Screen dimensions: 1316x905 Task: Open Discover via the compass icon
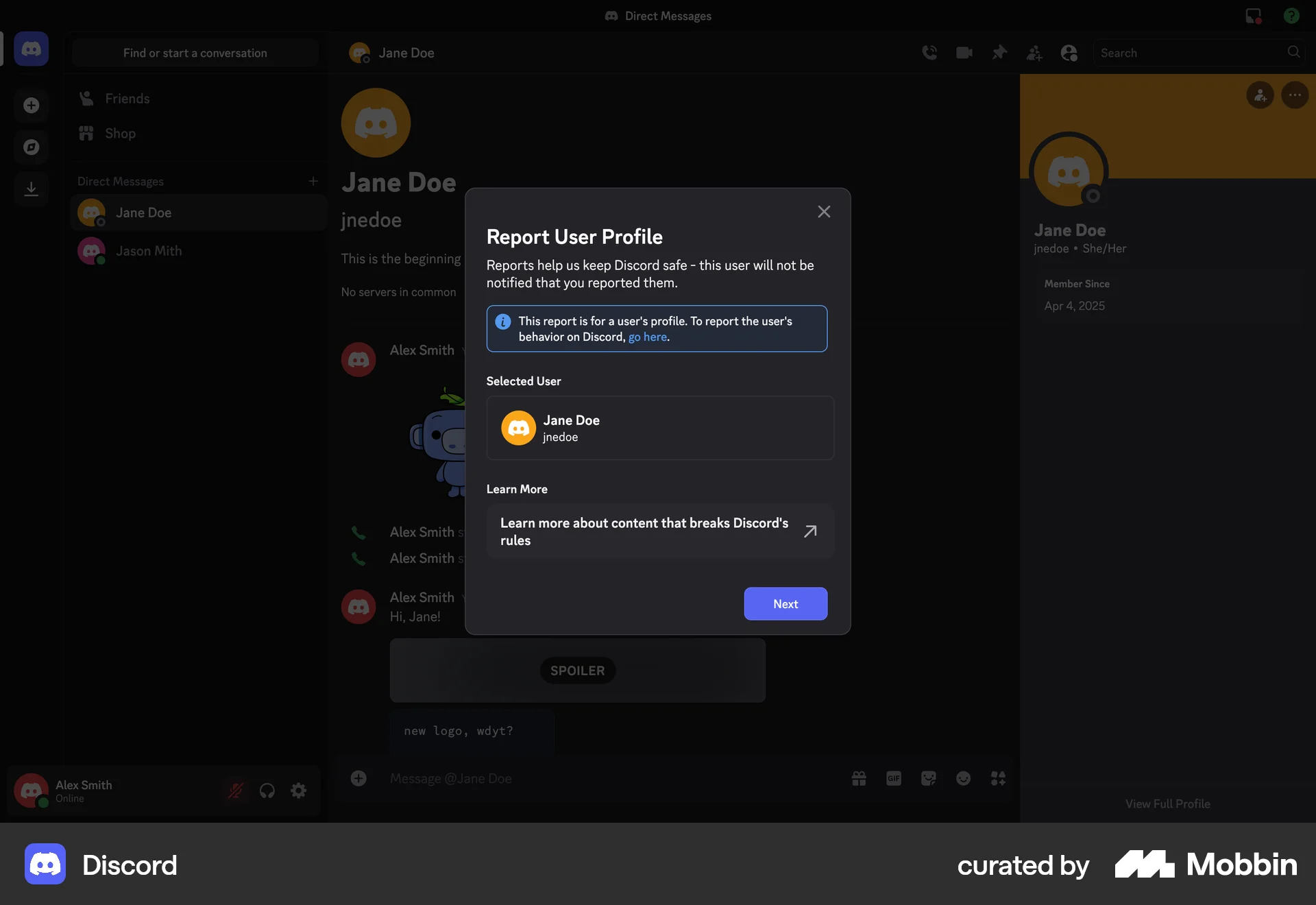[31, 147]
